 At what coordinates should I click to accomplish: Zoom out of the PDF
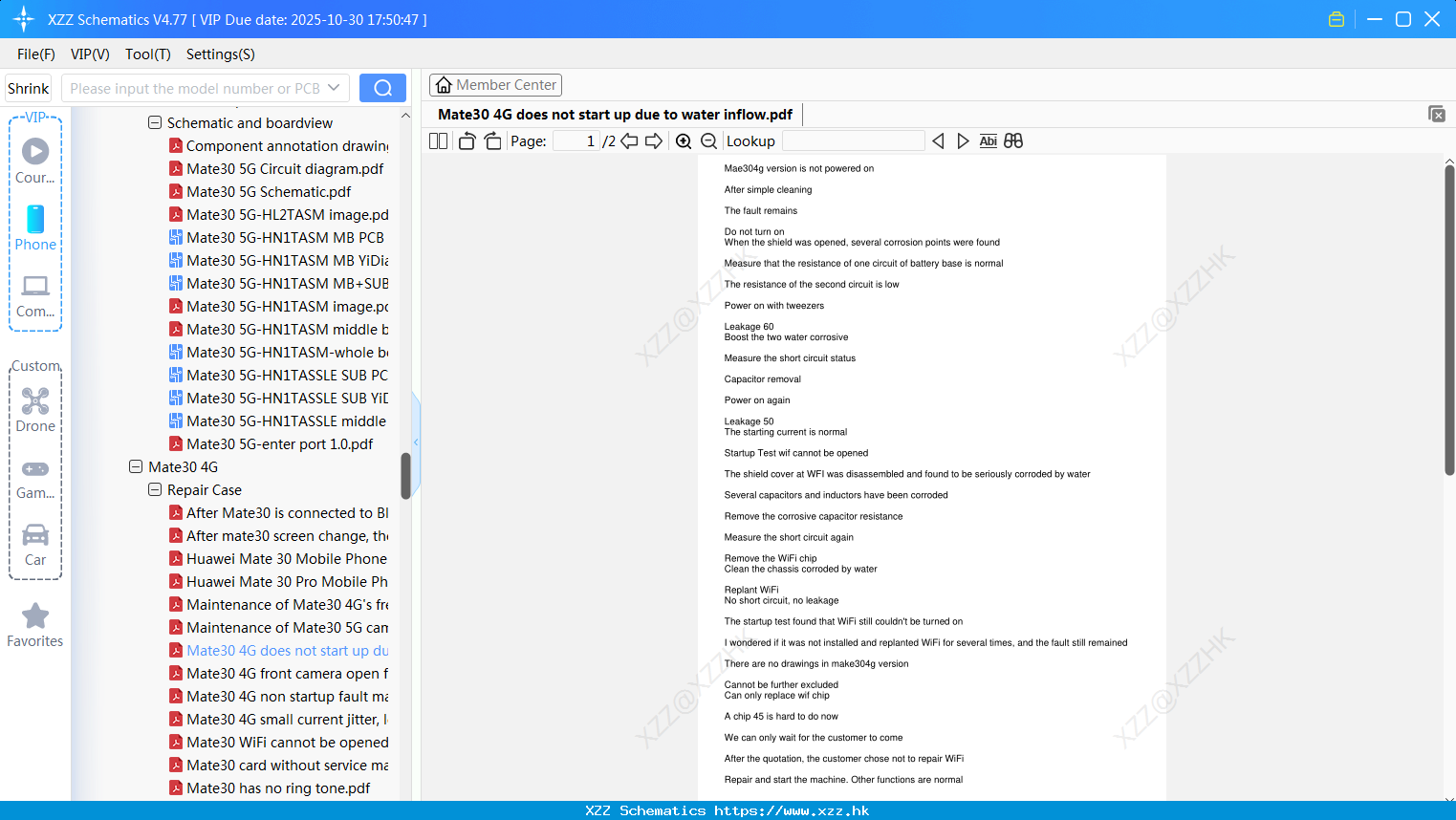coord(708,141)
